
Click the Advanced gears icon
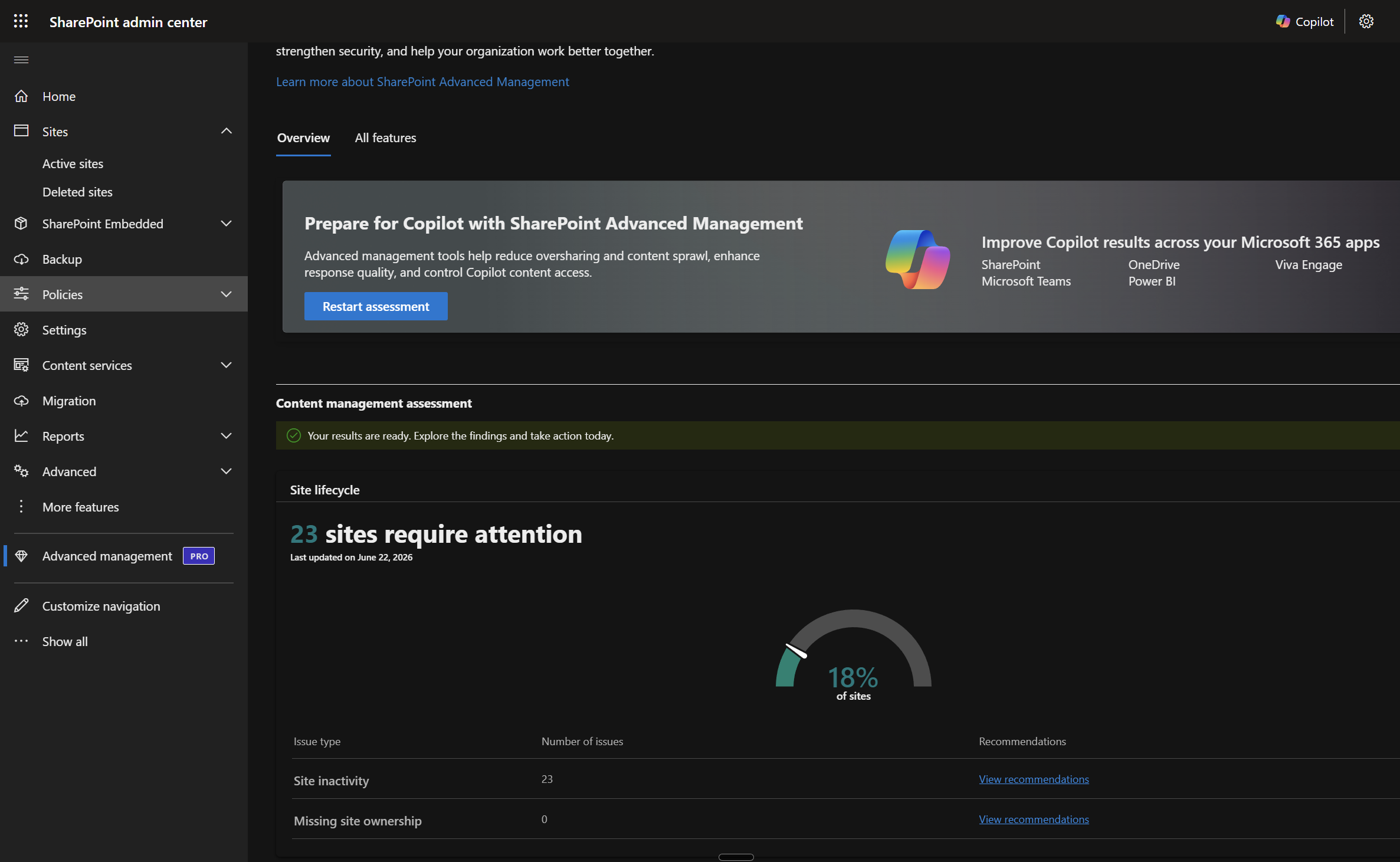(x=21, y=471)
